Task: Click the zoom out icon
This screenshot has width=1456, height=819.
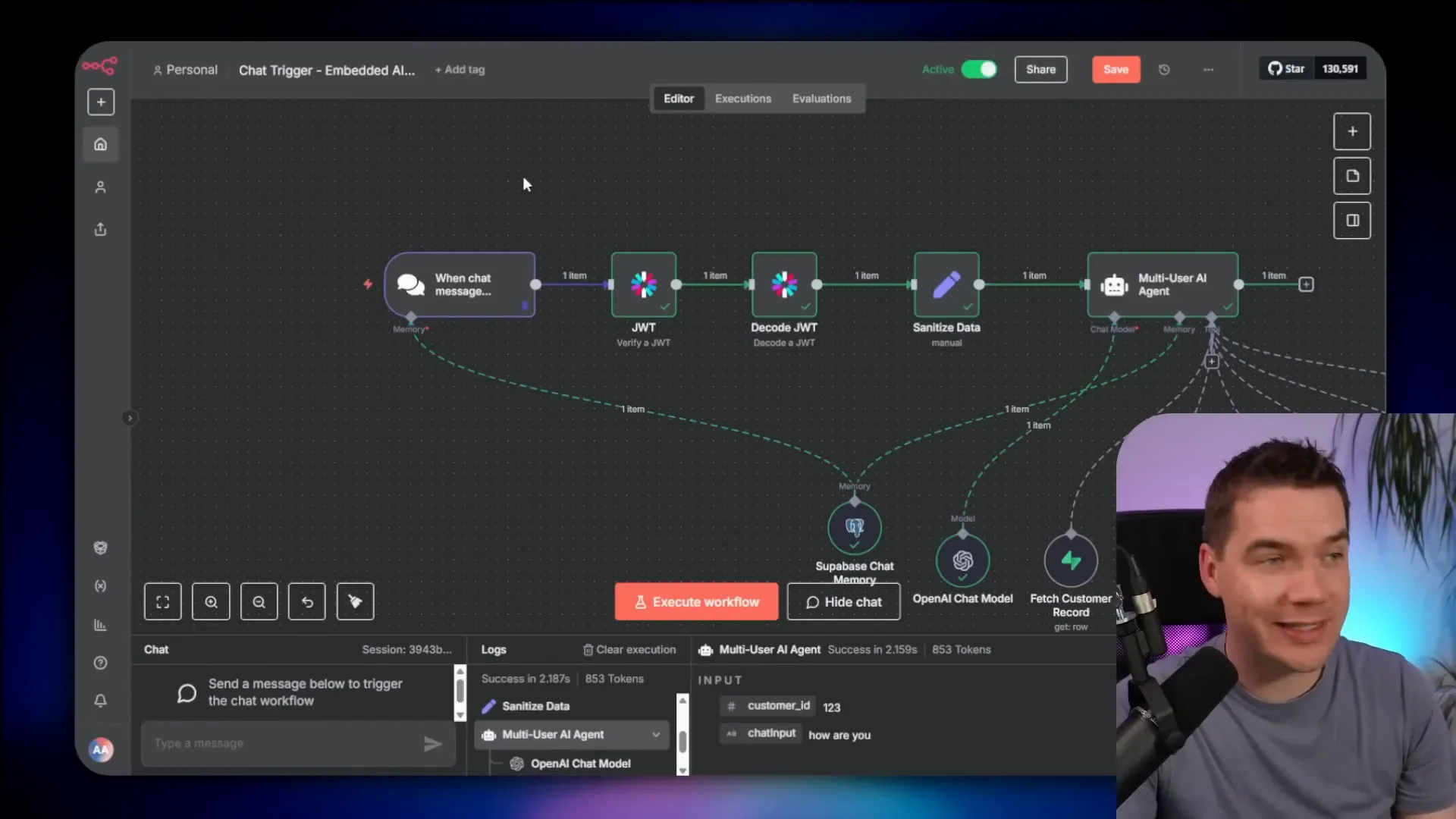Action: (259, 601)
